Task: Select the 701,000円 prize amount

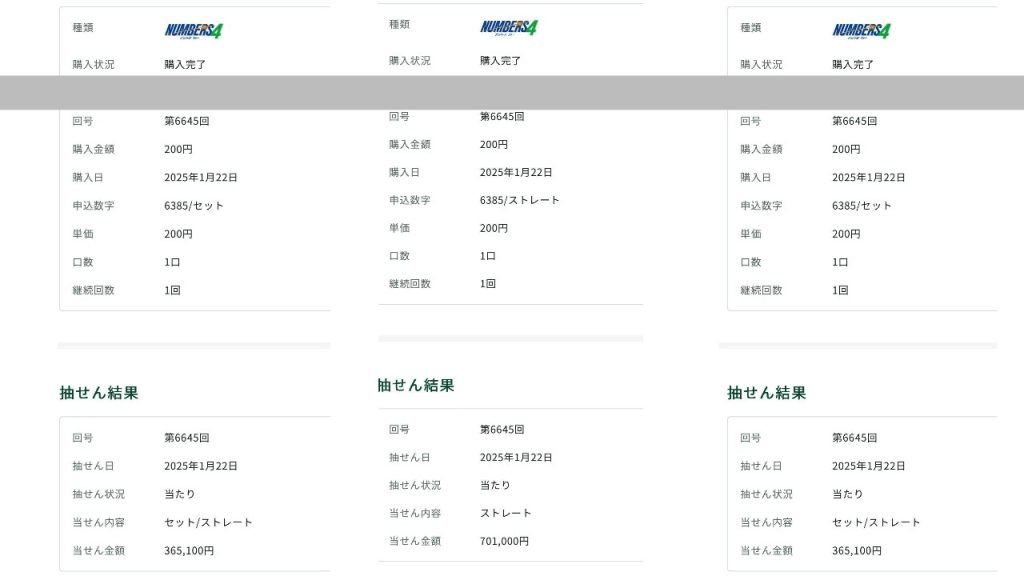Action: [504, 541]
